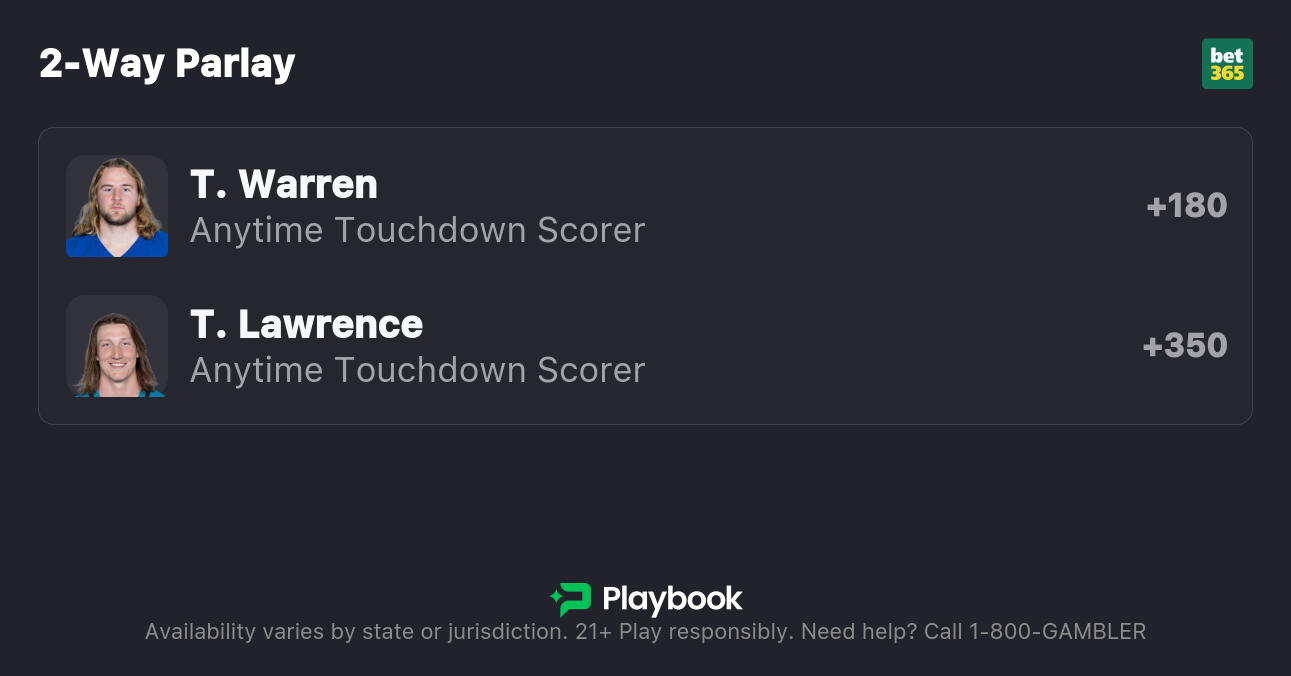Click the +350 odds for Lawrence
The height and width of the screenshot is (676, 1291).
click(1185, 345)
